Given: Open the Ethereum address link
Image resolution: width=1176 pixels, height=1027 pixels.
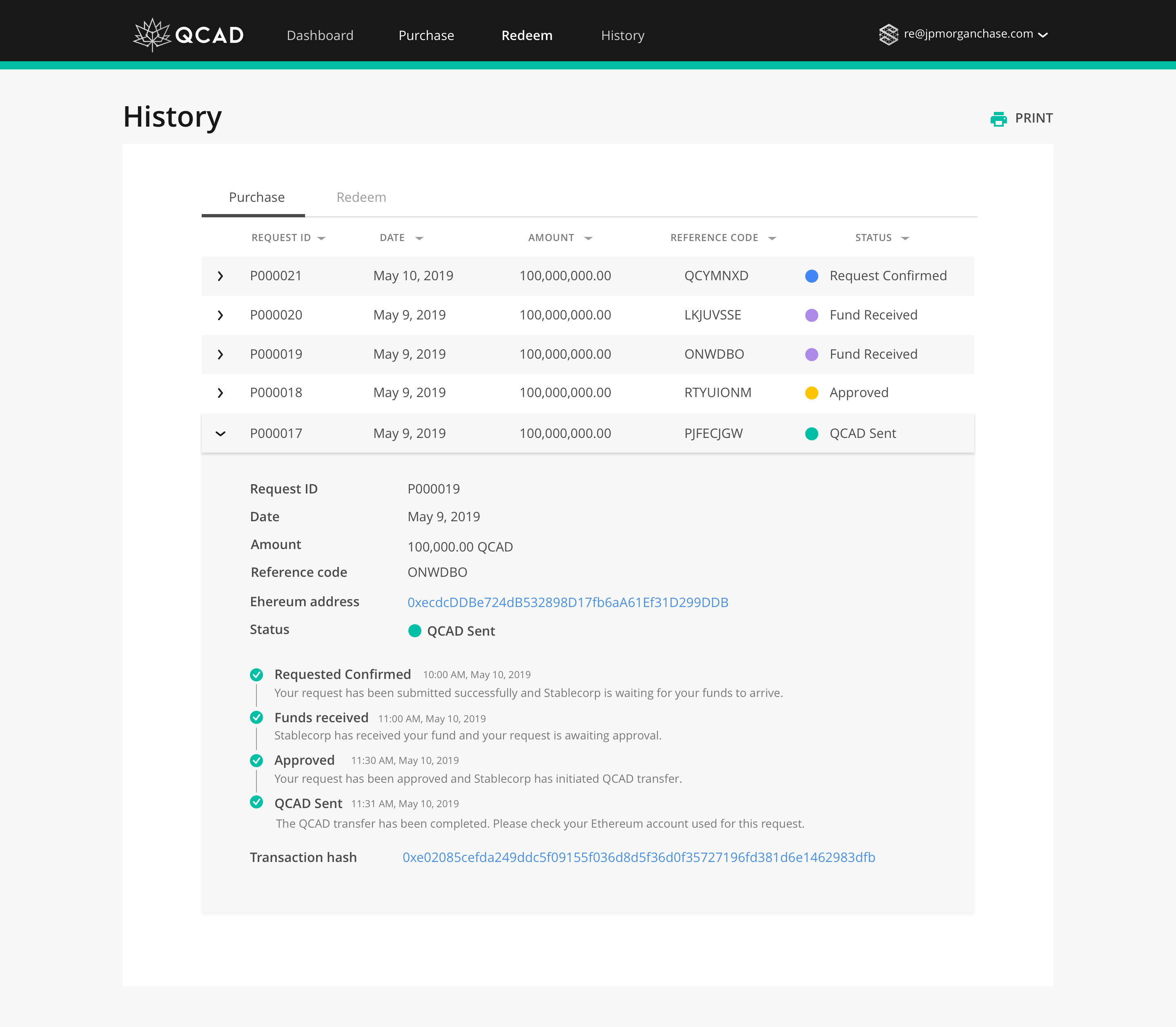Looking at the screenshot, I should tap(568, 602).
